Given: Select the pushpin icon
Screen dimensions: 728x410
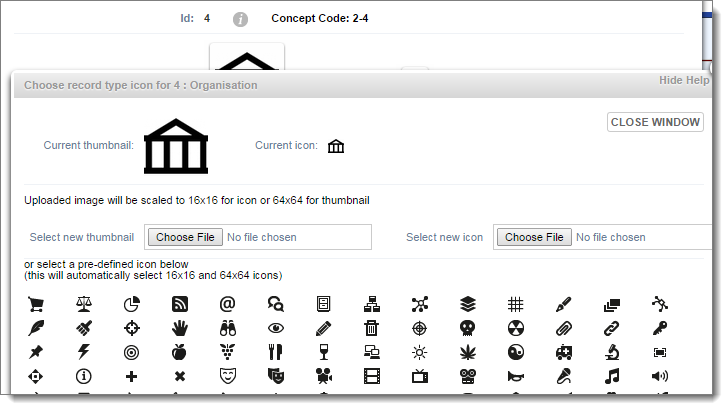Looking at the screenshot, I should tap(36, 352).
